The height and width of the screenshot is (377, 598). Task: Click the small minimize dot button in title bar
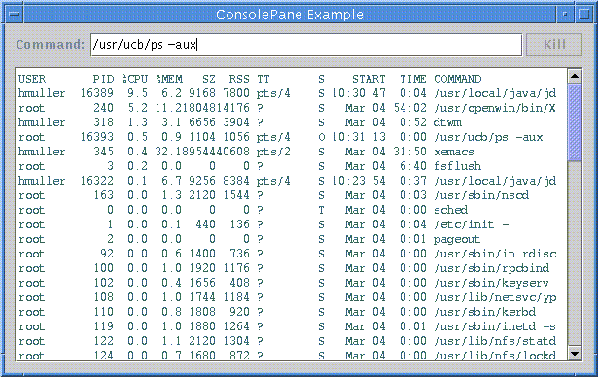[x=565, y=14]
